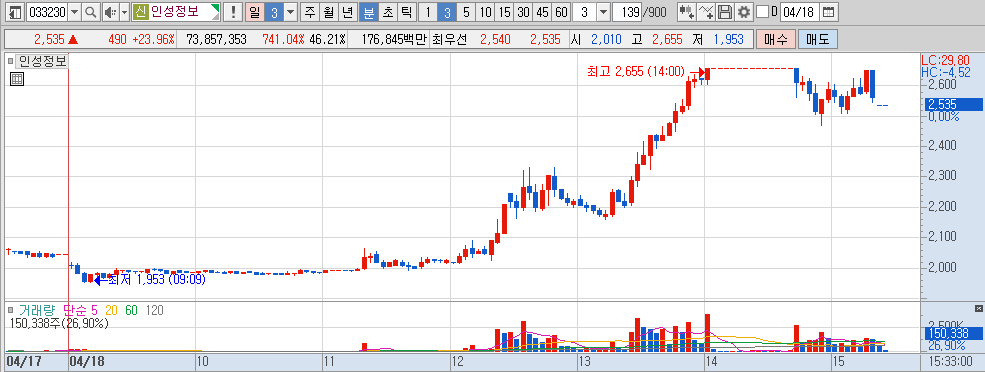985x372 pixels.
Task: Click the volume figure 73,857,353
Action: pyautogui.click(x=216, y=40)
